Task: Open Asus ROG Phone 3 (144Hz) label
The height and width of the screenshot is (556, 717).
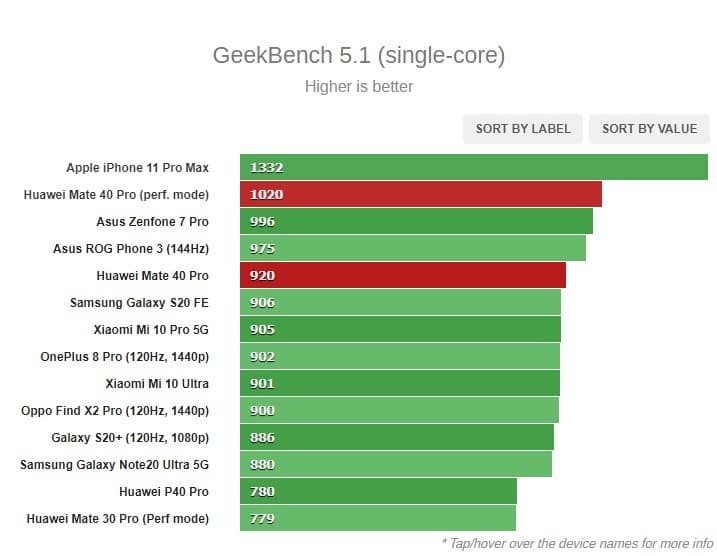Action: 130,249
